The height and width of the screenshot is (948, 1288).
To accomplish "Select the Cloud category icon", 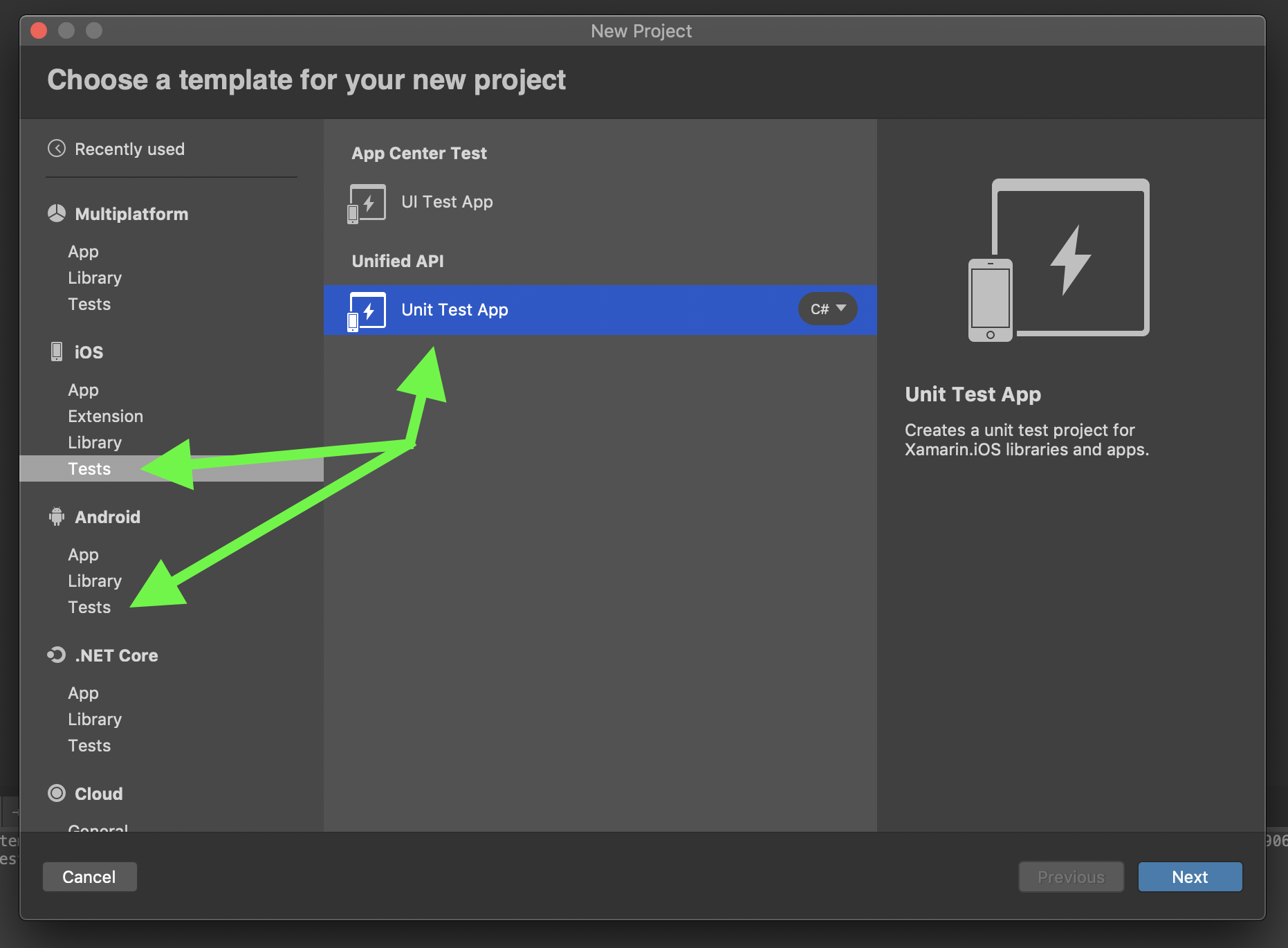I will click(55, 794).
